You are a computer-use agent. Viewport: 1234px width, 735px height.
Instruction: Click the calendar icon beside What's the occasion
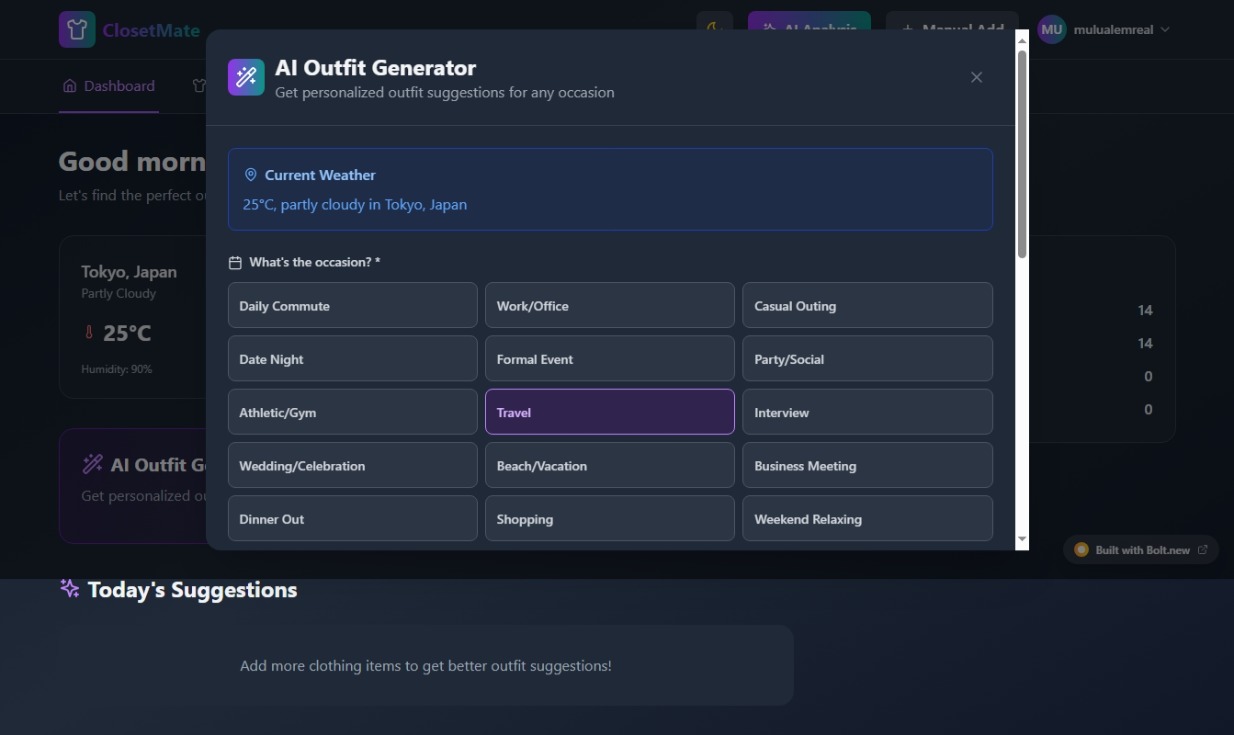click(x=235, y=263)
